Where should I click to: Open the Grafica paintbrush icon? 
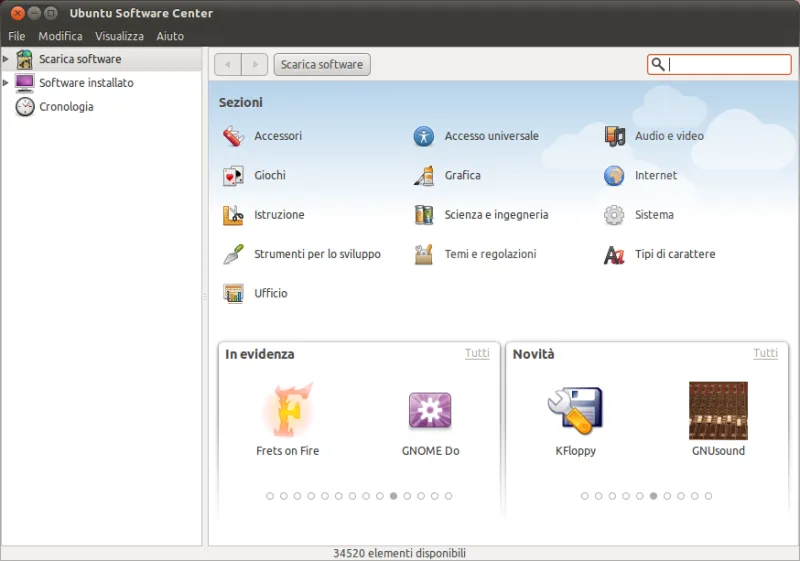[x=423, y=175]
